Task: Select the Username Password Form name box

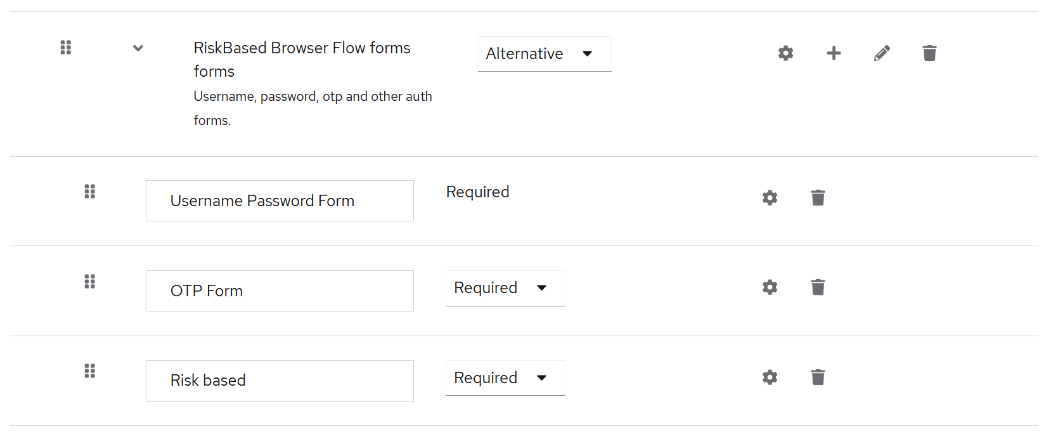Action: [x=280, y=201]
